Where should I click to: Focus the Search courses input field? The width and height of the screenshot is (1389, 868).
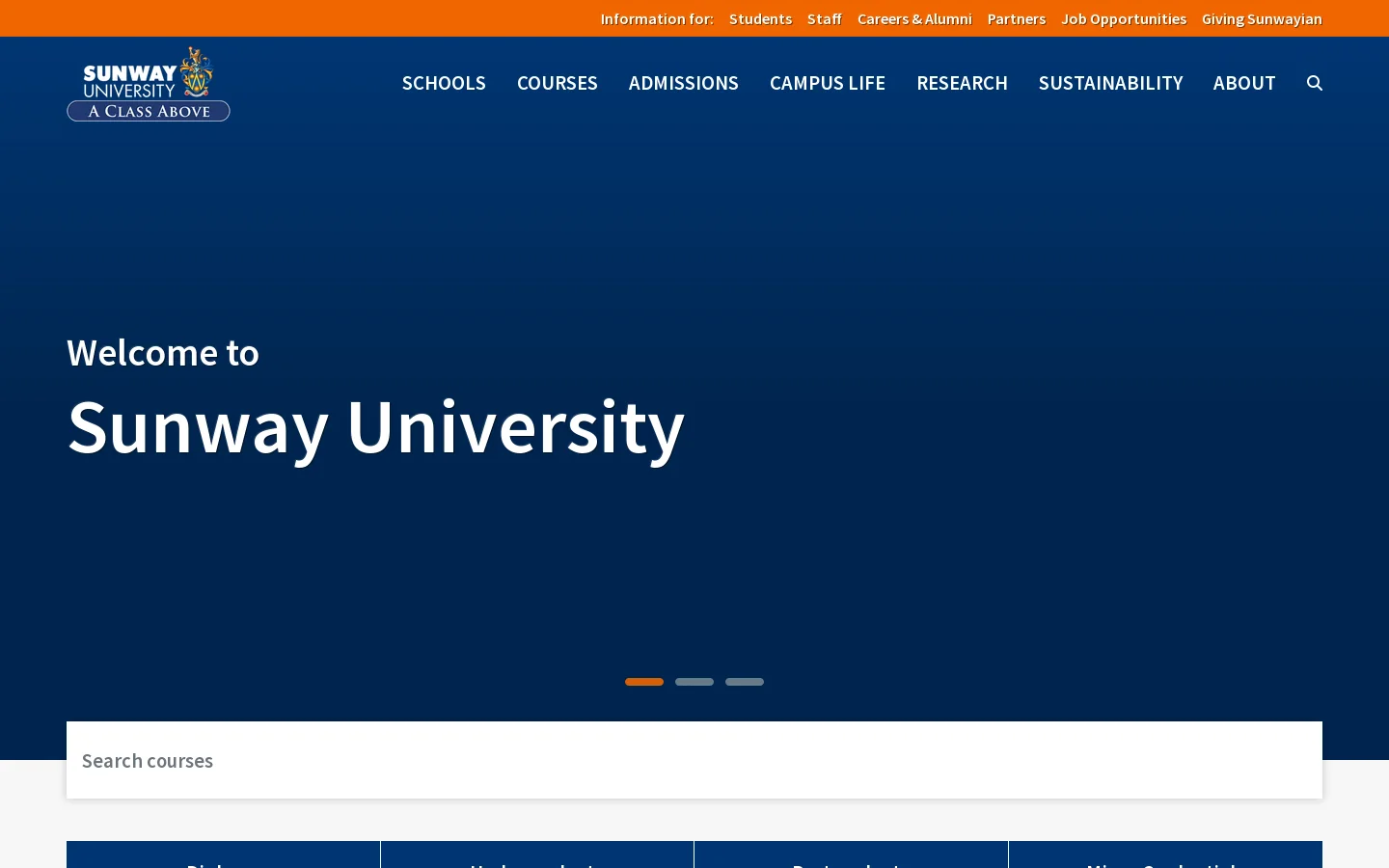click(x=694, y=760)
